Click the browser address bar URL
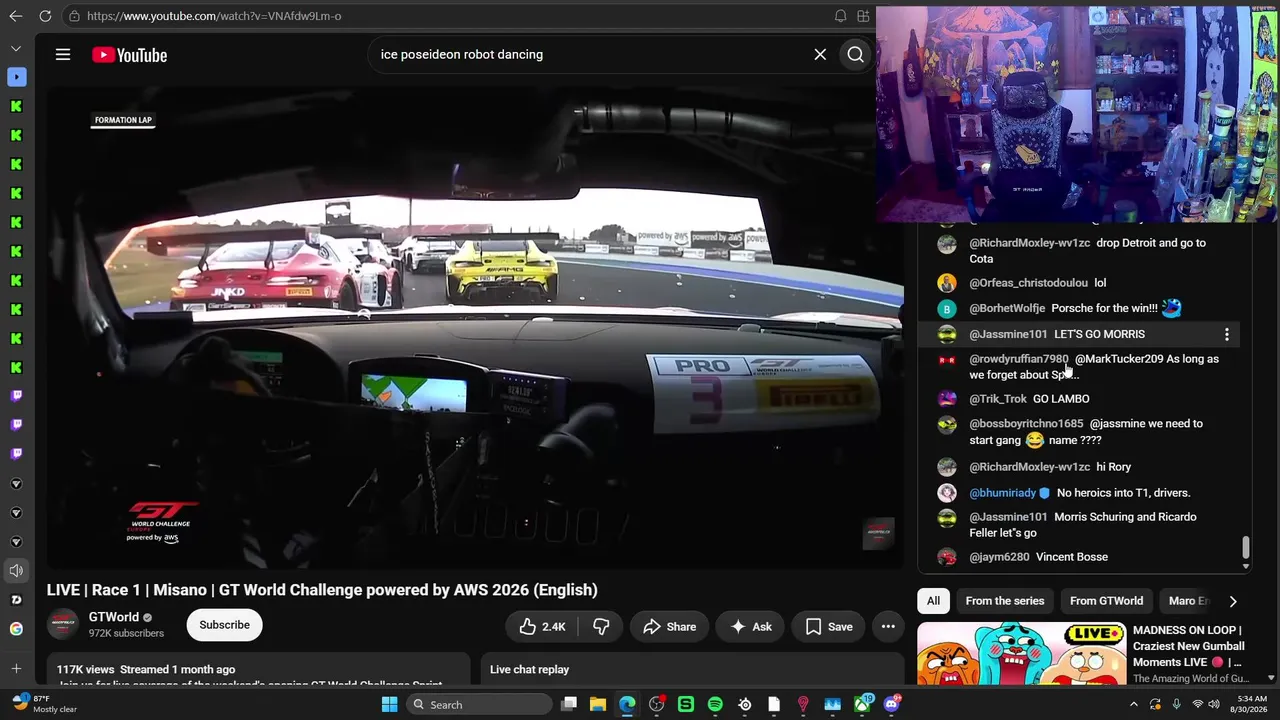Screen dimensions: 1280x720 point(214,16)
